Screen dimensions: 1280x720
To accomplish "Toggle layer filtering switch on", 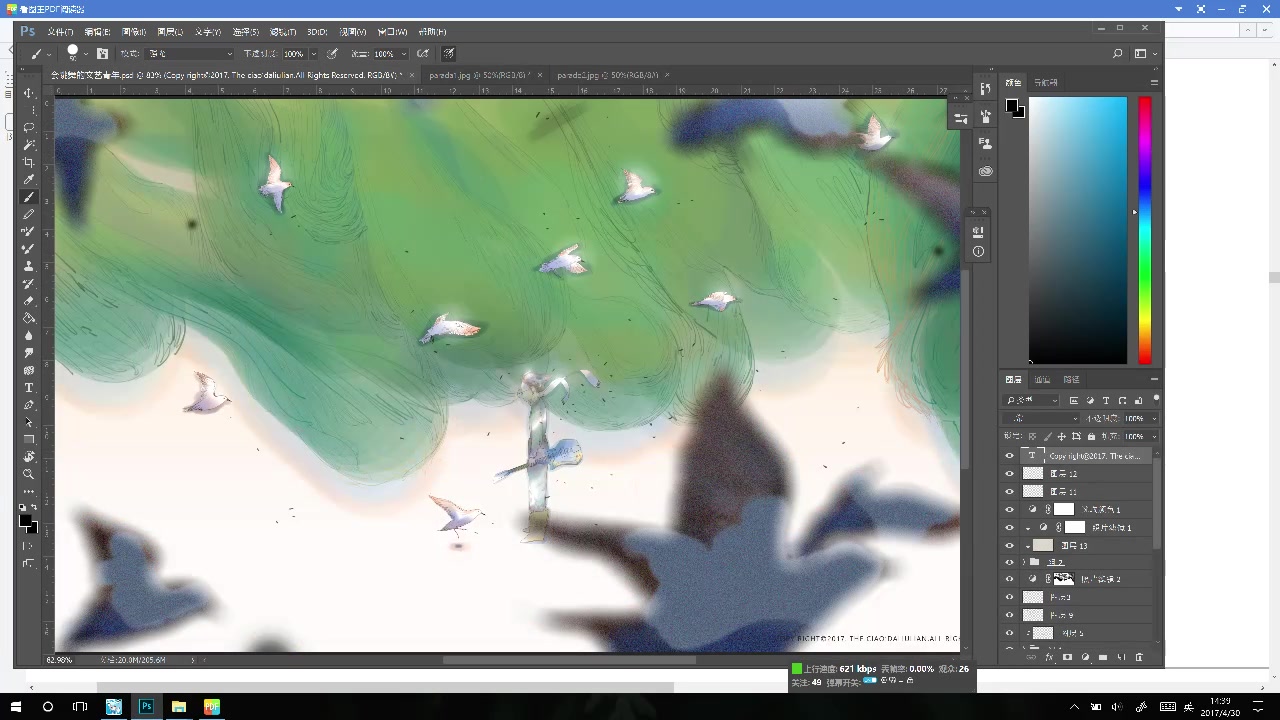I will (1156, 400).
